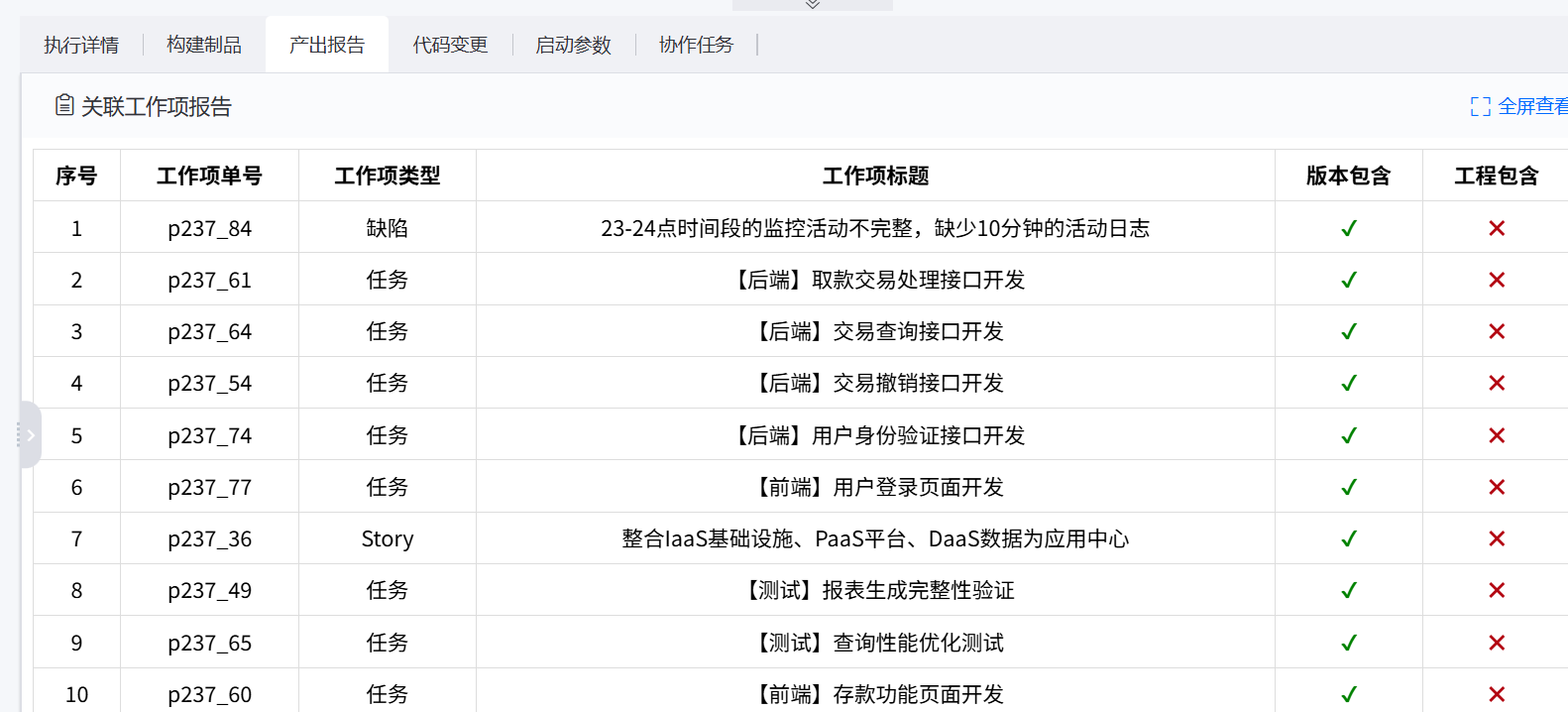
Task: Go to the 启动参数 tab
Action: click(x=573, y=46)
